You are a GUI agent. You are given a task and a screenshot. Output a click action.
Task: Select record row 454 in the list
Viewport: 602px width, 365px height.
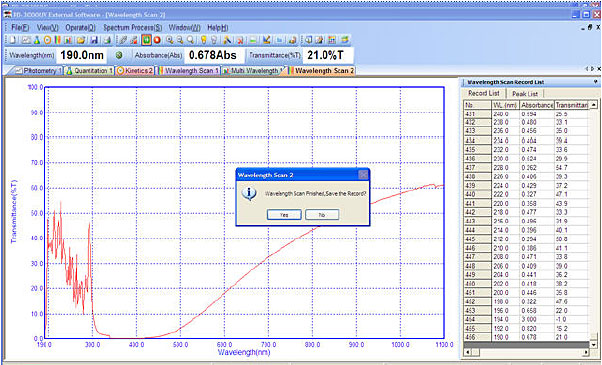(x=526, y=319)
